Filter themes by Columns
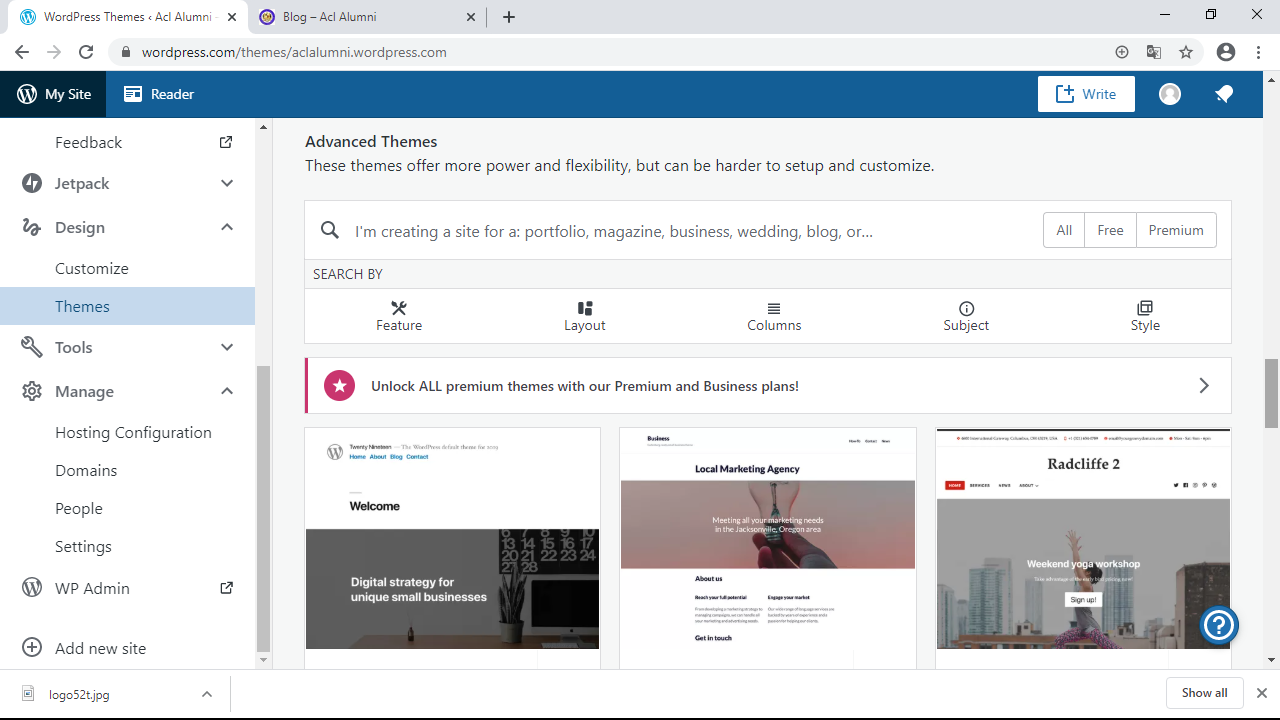 pos(774,316)
